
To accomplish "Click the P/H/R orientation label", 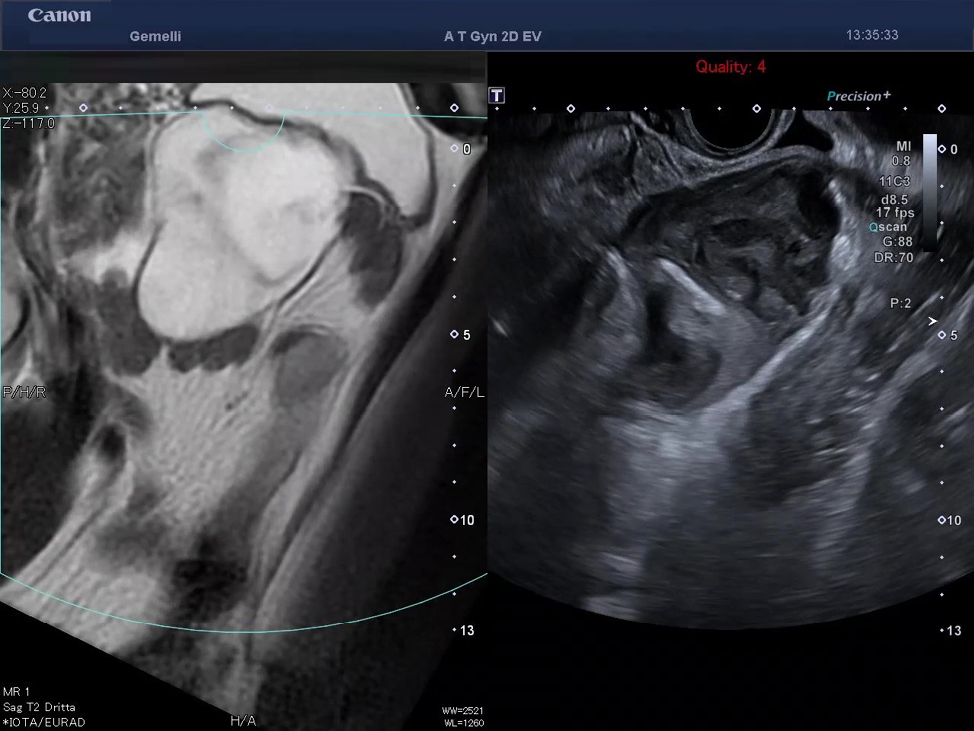I will pyautogui.click(x=24, y=392).
